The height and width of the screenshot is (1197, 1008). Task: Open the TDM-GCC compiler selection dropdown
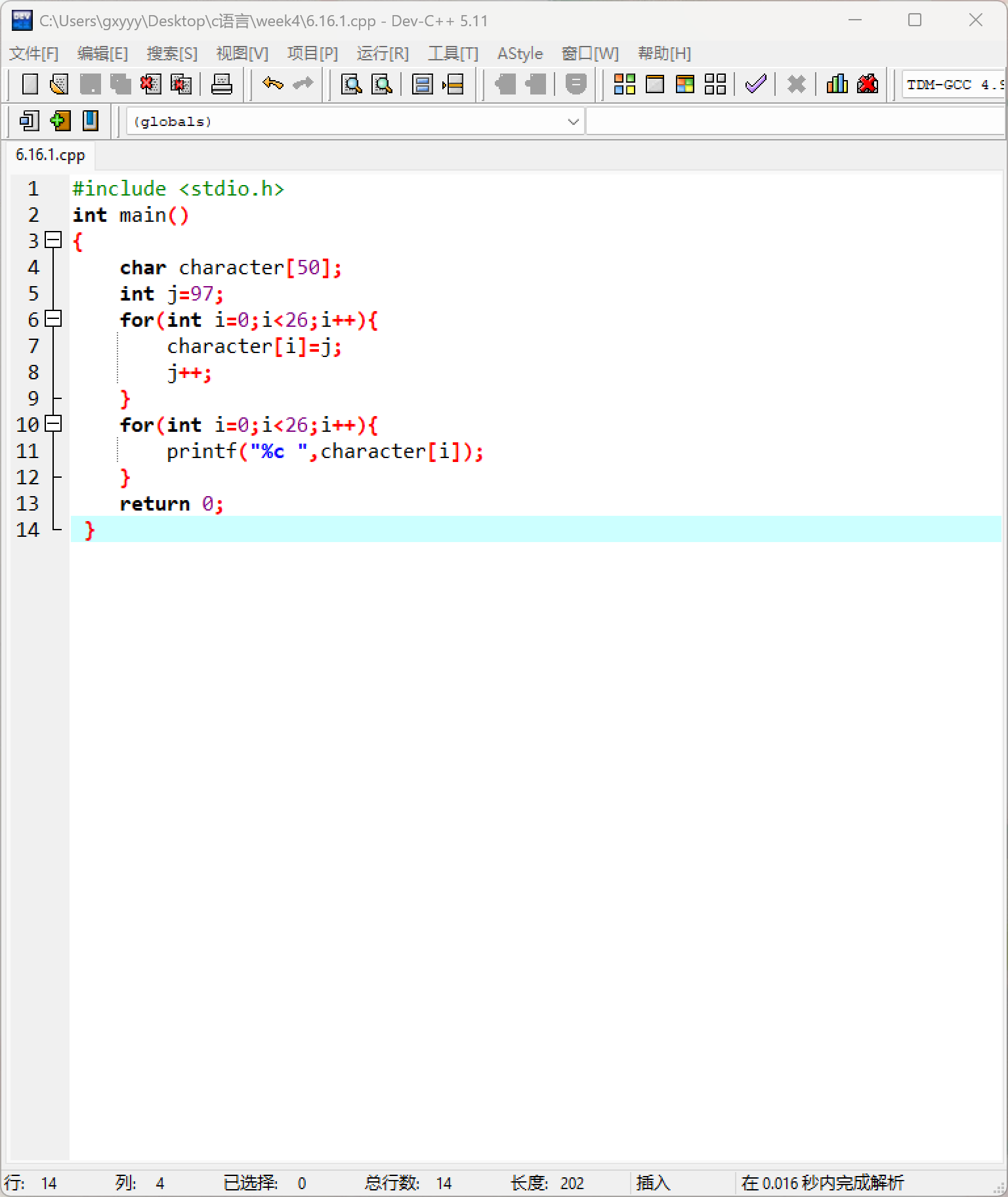pyautogui.click(x=954, y=85)
